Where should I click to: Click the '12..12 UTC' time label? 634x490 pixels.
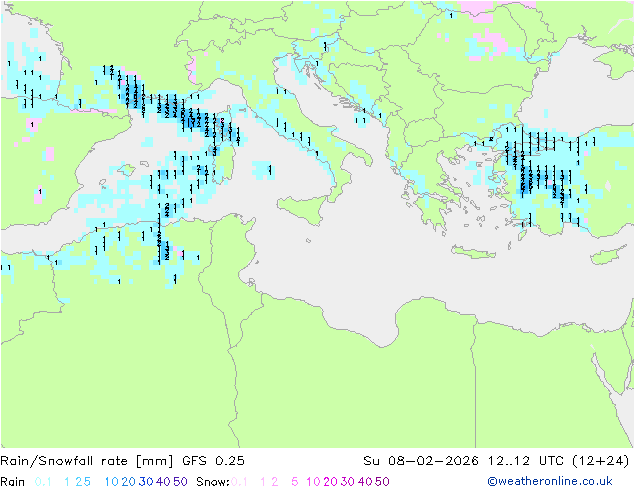(524, 461)
